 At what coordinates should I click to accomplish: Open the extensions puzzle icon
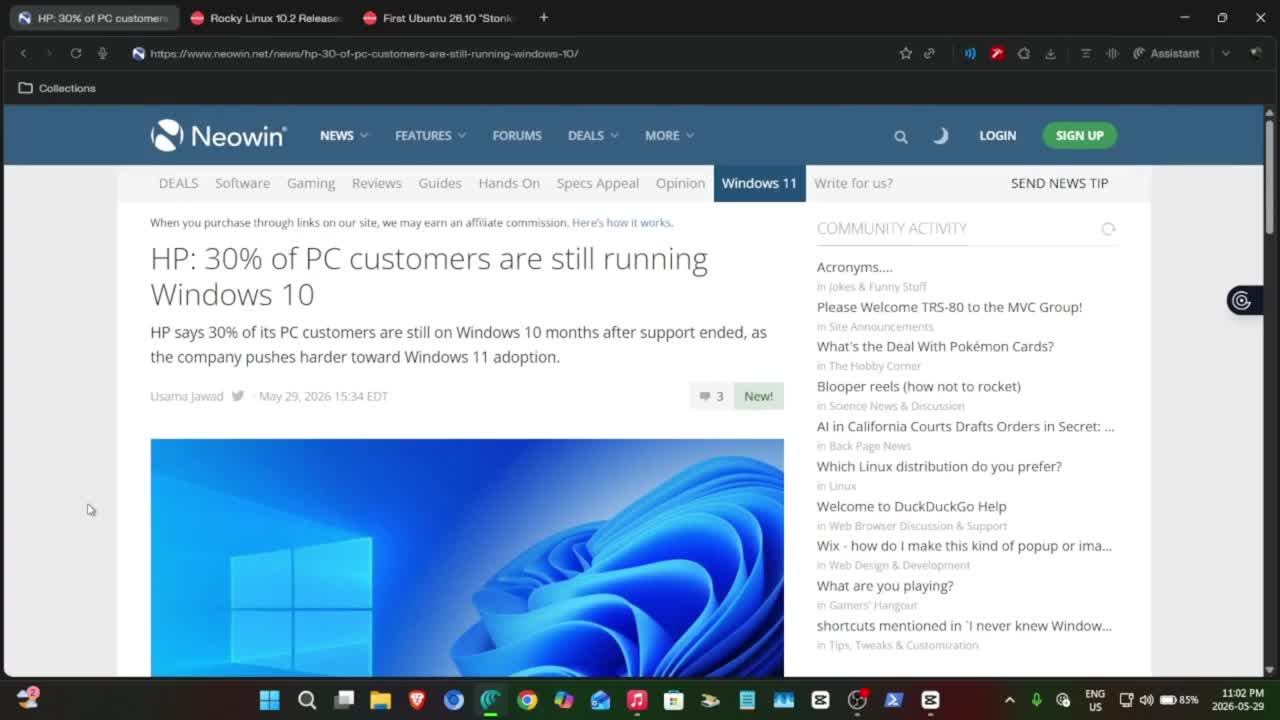1023,53
